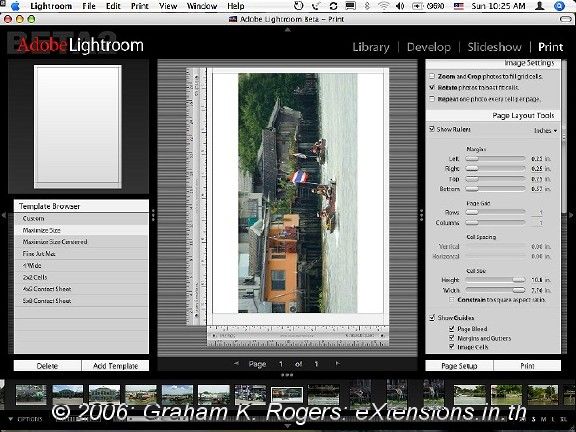The image size is (576, 432).
Task: Select the 2x2 Cells template
Action: [x=81, y=277]
